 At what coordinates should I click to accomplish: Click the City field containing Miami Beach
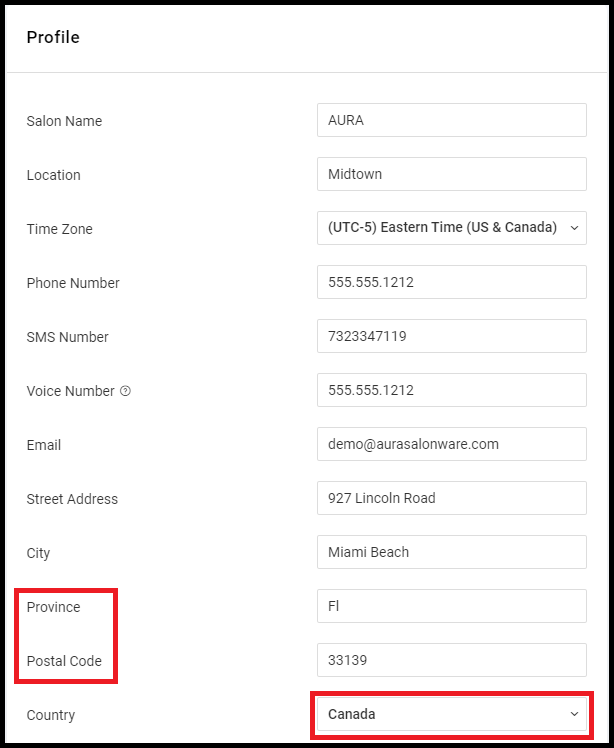coord(452,552)
